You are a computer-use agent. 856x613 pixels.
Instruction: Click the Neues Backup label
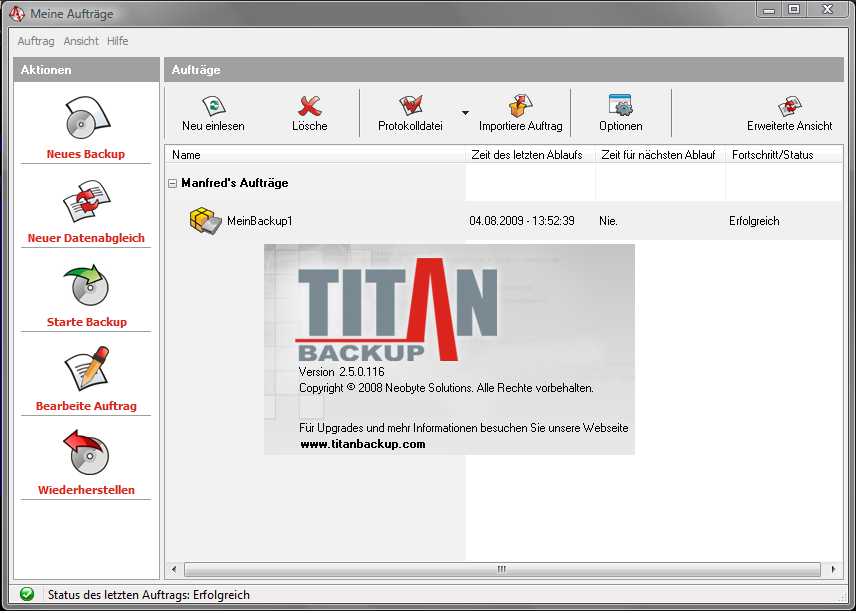pos(86,154)
